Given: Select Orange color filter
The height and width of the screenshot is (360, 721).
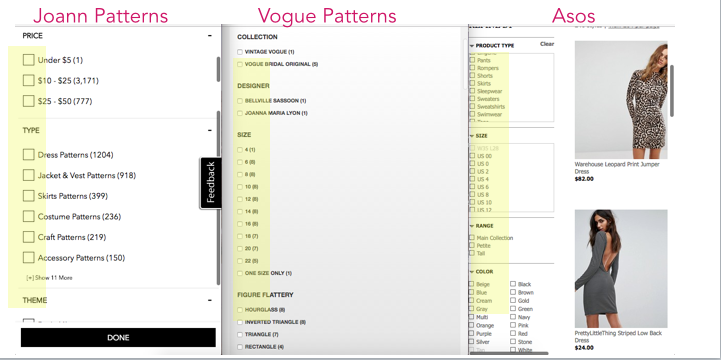Looking at the screenshot, I should (x=472, y=325).
